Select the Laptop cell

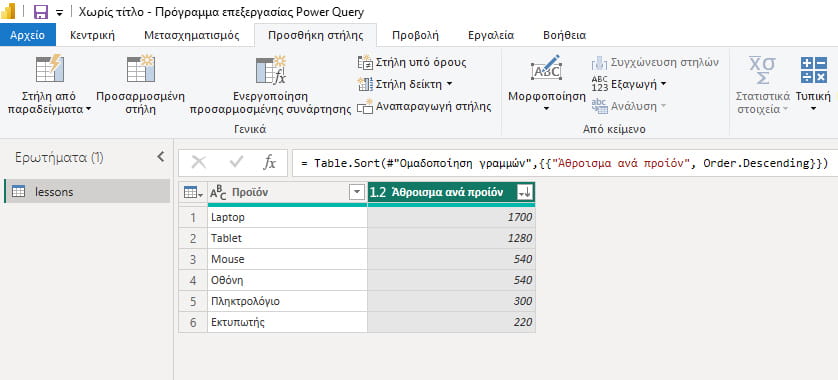tap(288, 218)
